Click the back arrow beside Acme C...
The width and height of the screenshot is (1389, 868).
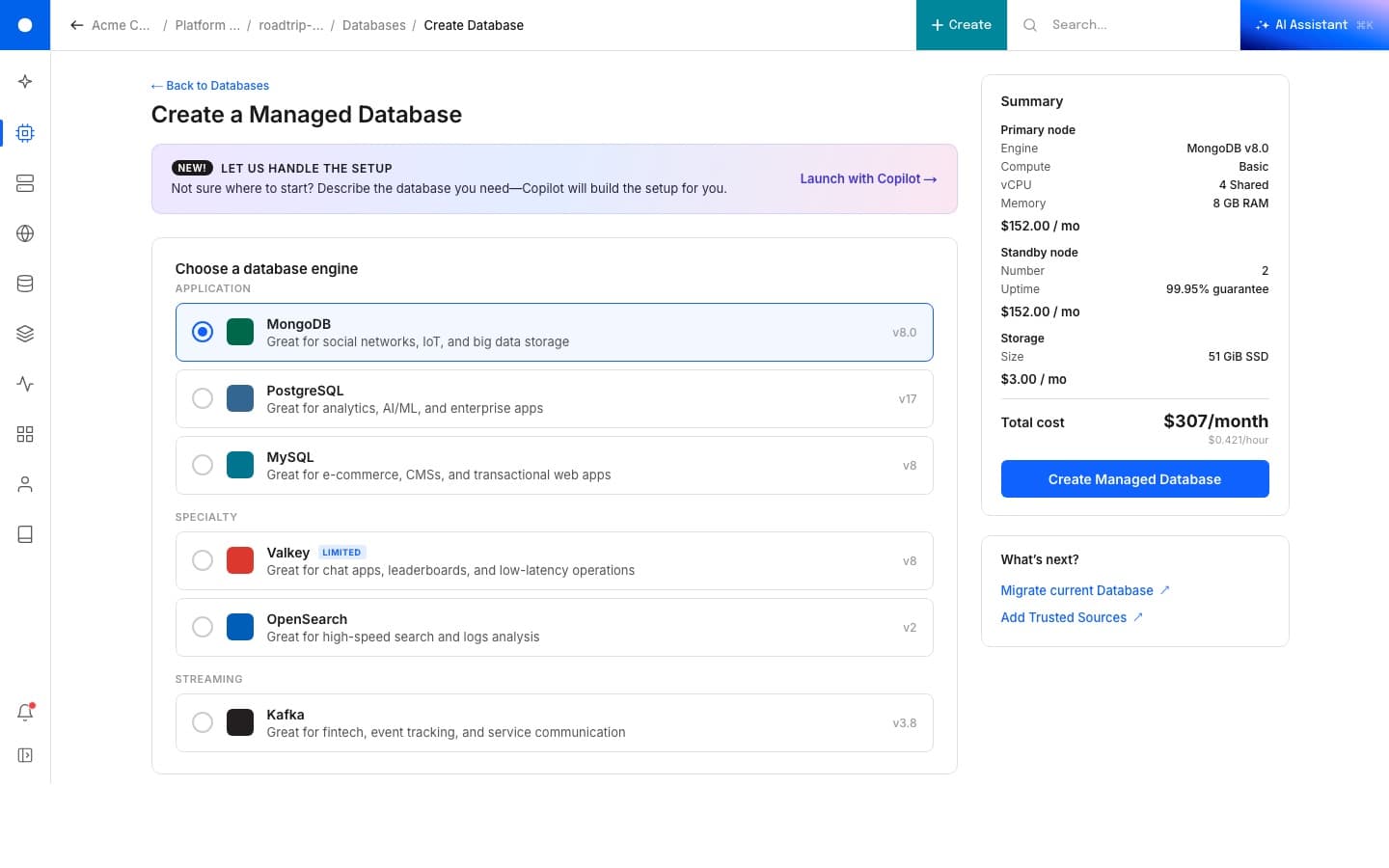click(x=77, y=25)
